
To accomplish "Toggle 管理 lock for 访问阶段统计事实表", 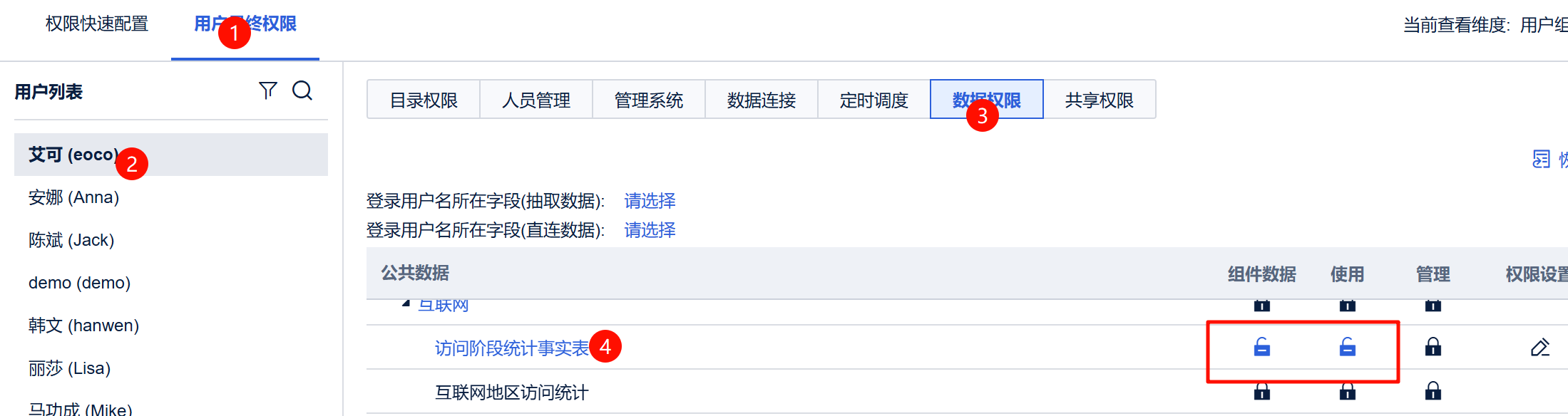I will [1433, 347].
